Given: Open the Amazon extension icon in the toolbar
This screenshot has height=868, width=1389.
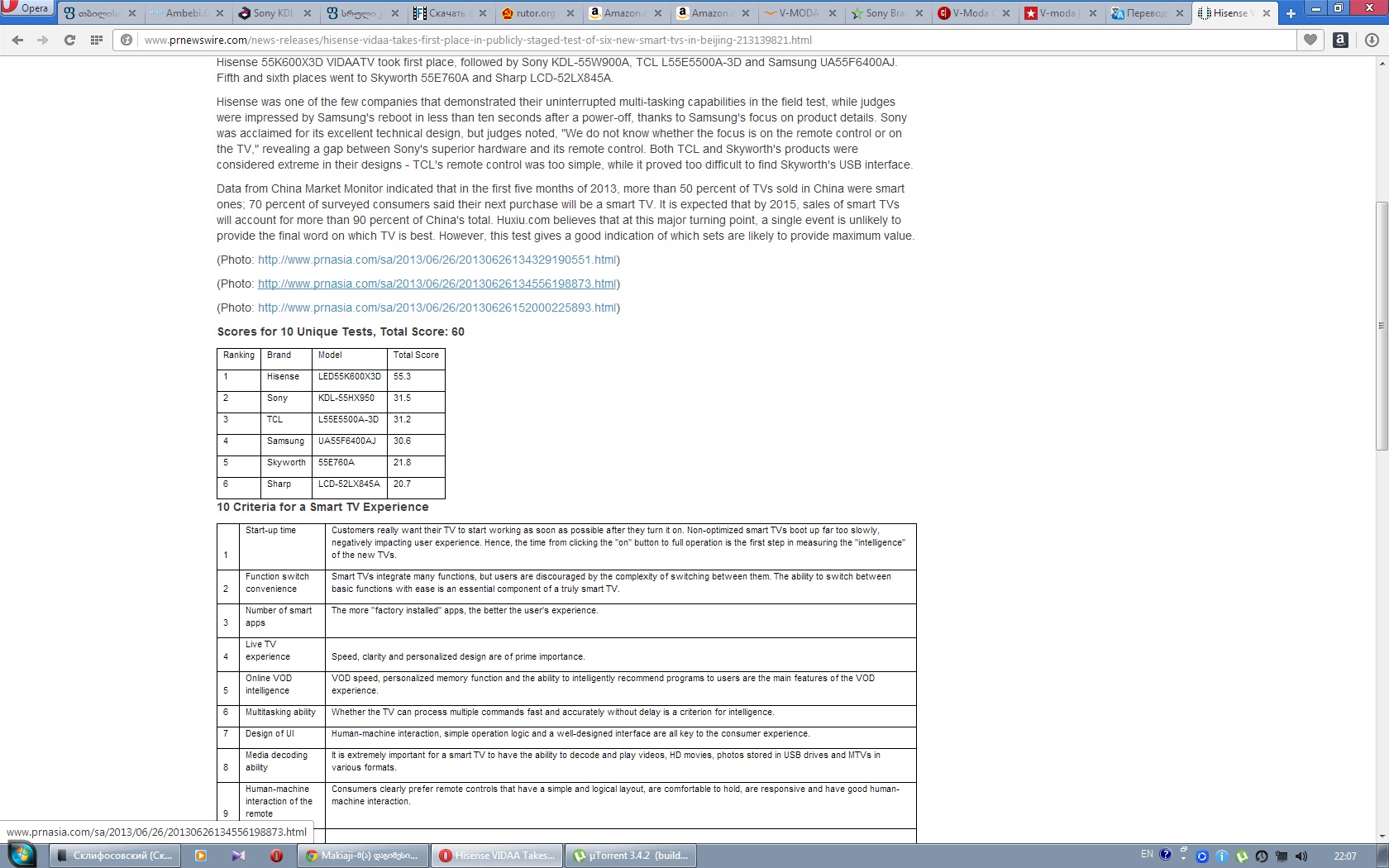Looking at the screenshot, I should pyautogui.click(x=1341, y=40).
